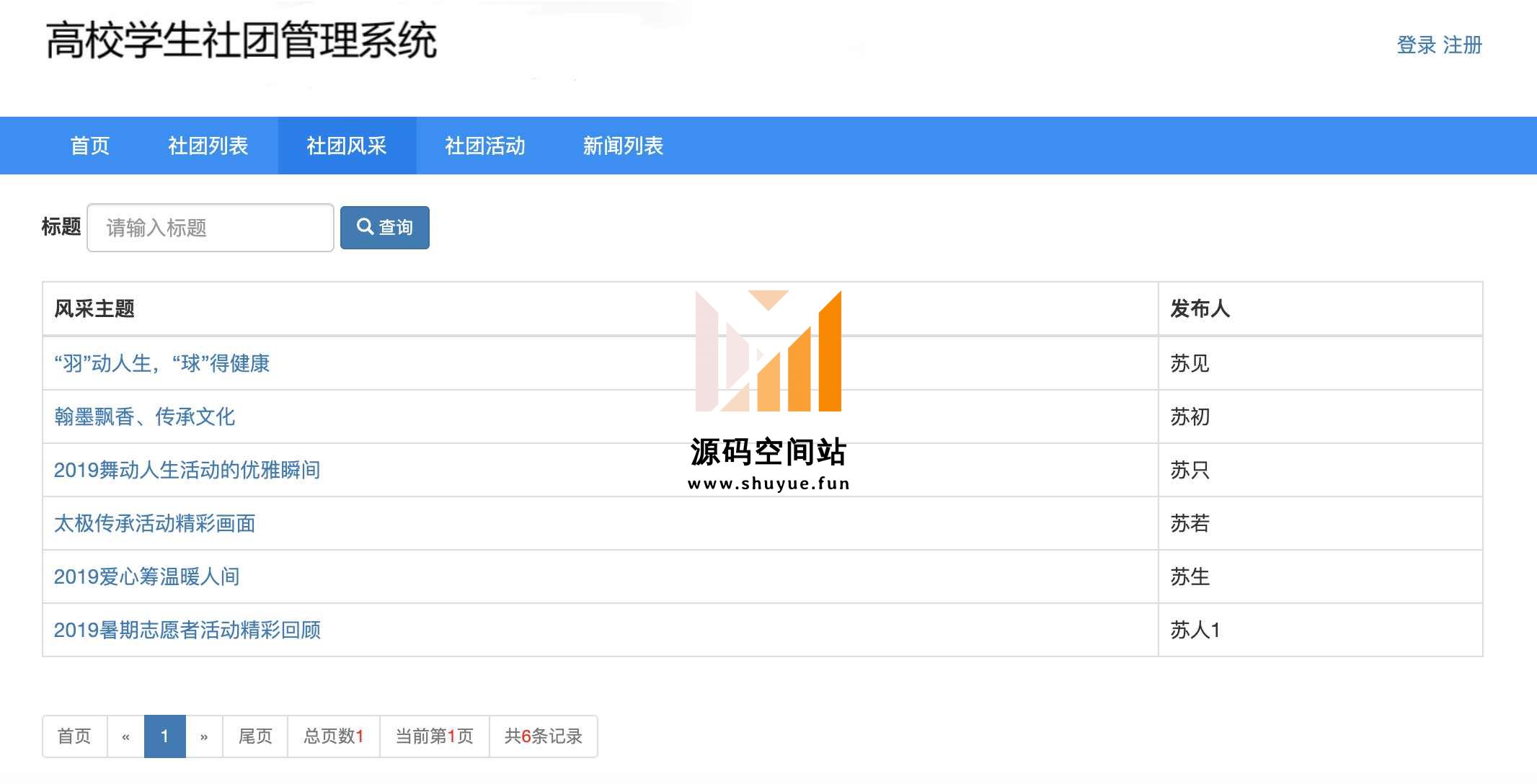Click publisher cell 苏生

click(x=1321, y=576)
